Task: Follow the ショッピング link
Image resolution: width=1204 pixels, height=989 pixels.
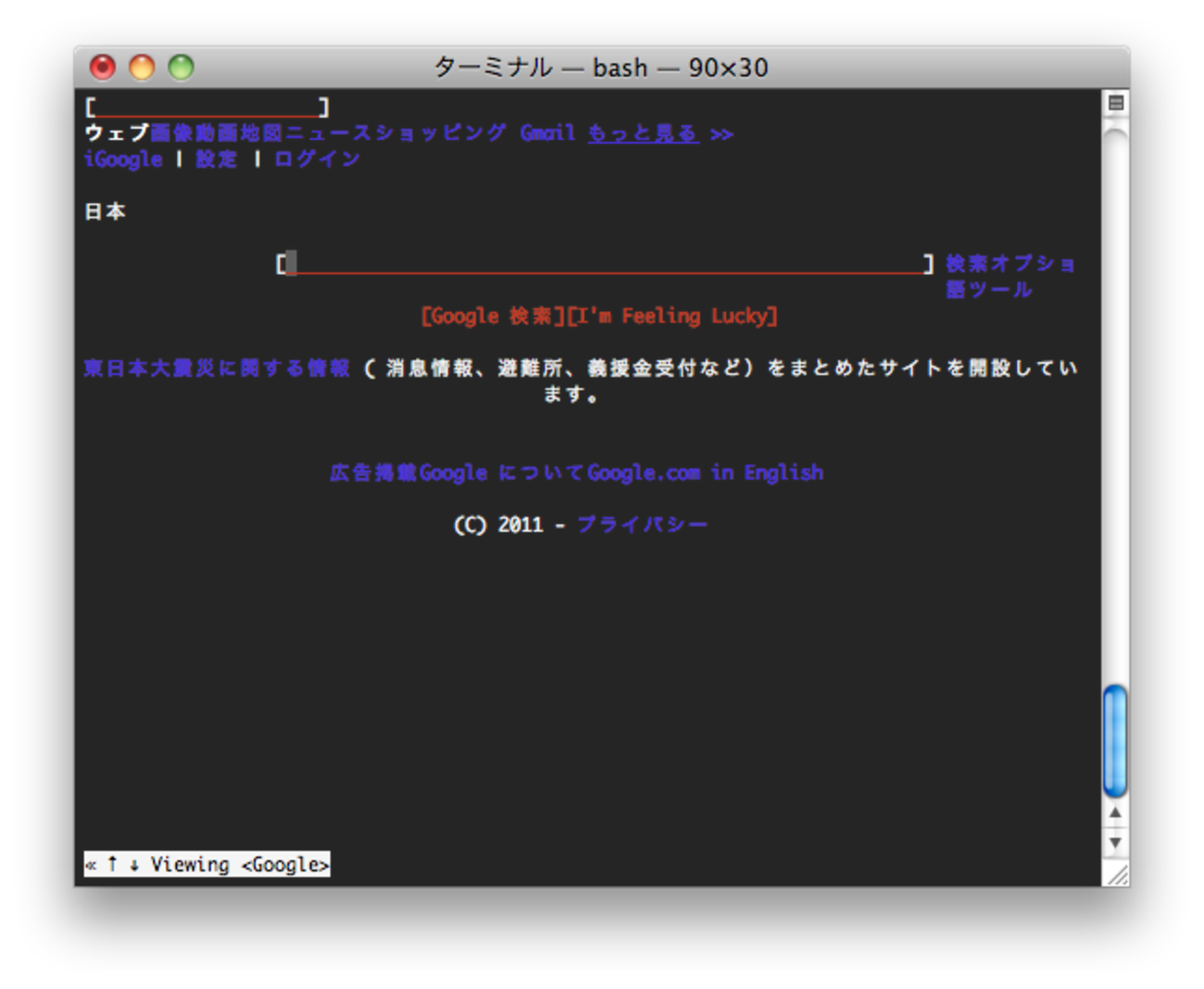Action: (441, 133)
